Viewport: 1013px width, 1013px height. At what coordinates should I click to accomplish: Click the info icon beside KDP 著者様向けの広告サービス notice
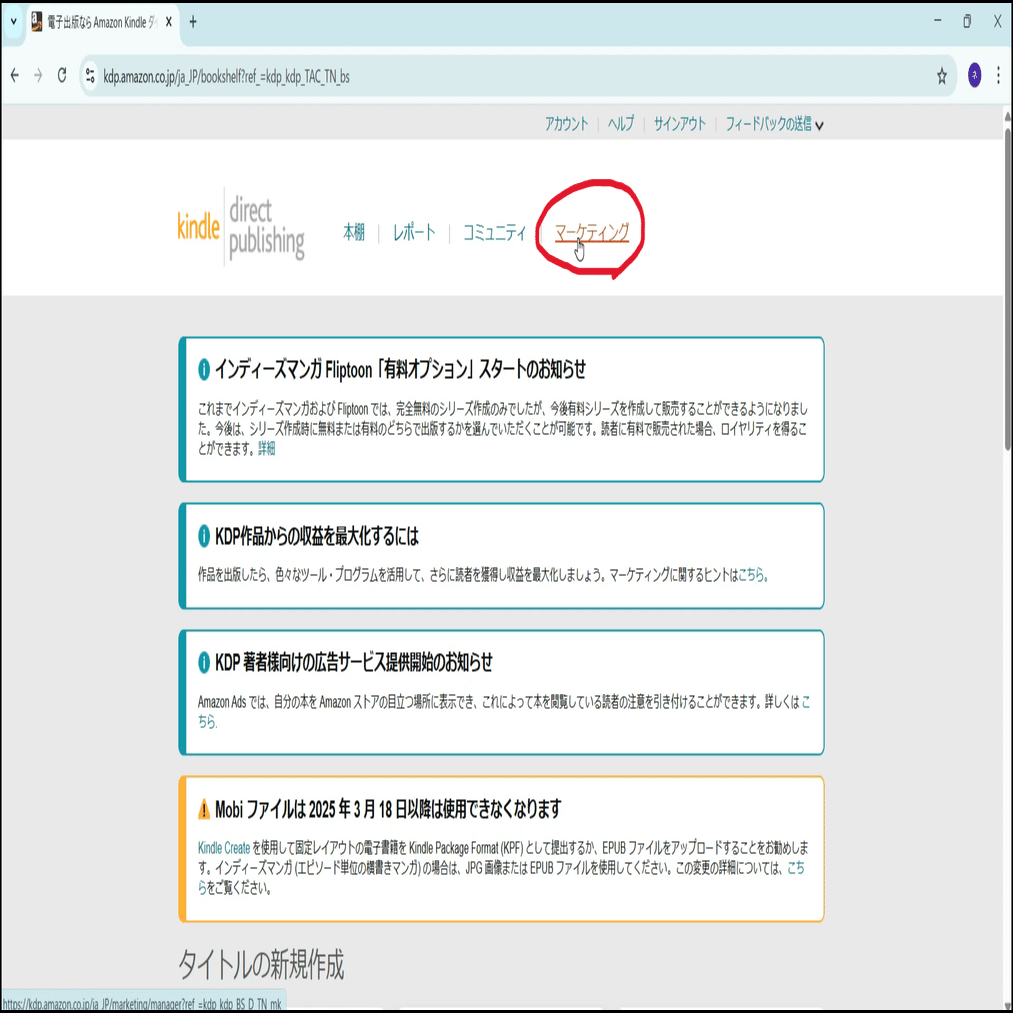pos(204,662)
